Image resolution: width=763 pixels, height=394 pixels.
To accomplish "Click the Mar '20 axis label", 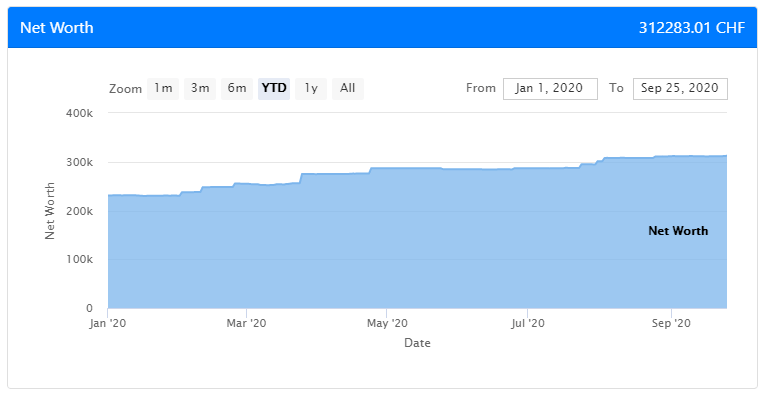I will pos(246,323).
